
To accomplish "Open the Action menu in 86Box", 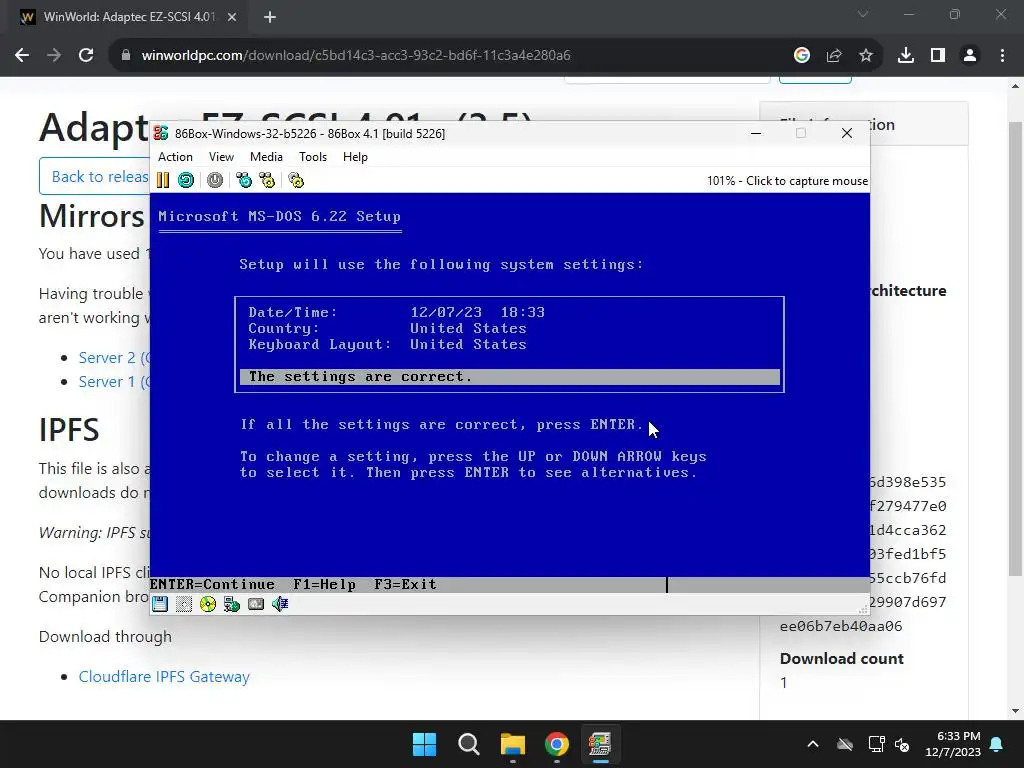I will (x=175, y=157).
